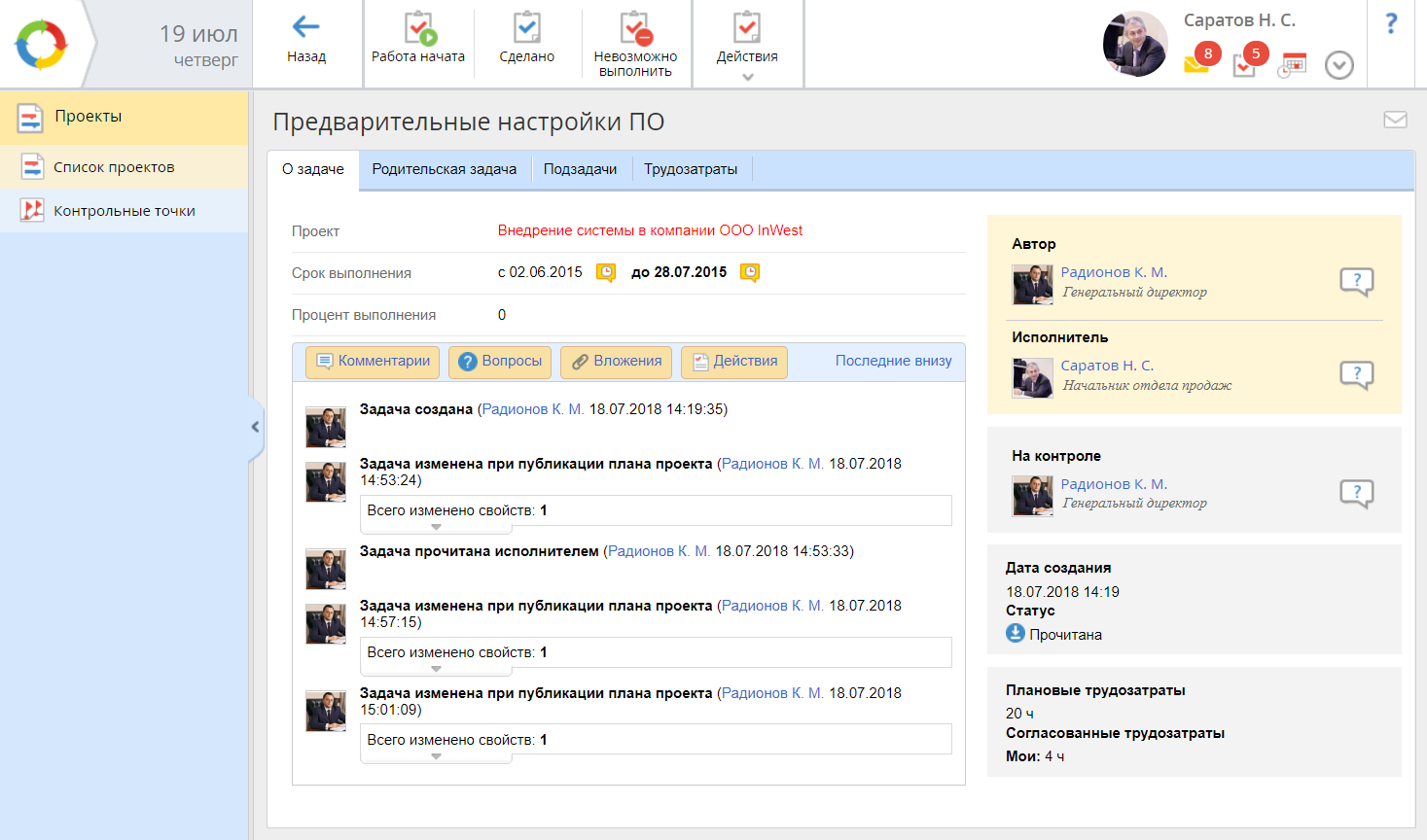Open start date calendar picker for 02.06.2015
The image size is (1427, 840).
pos(606,273)
